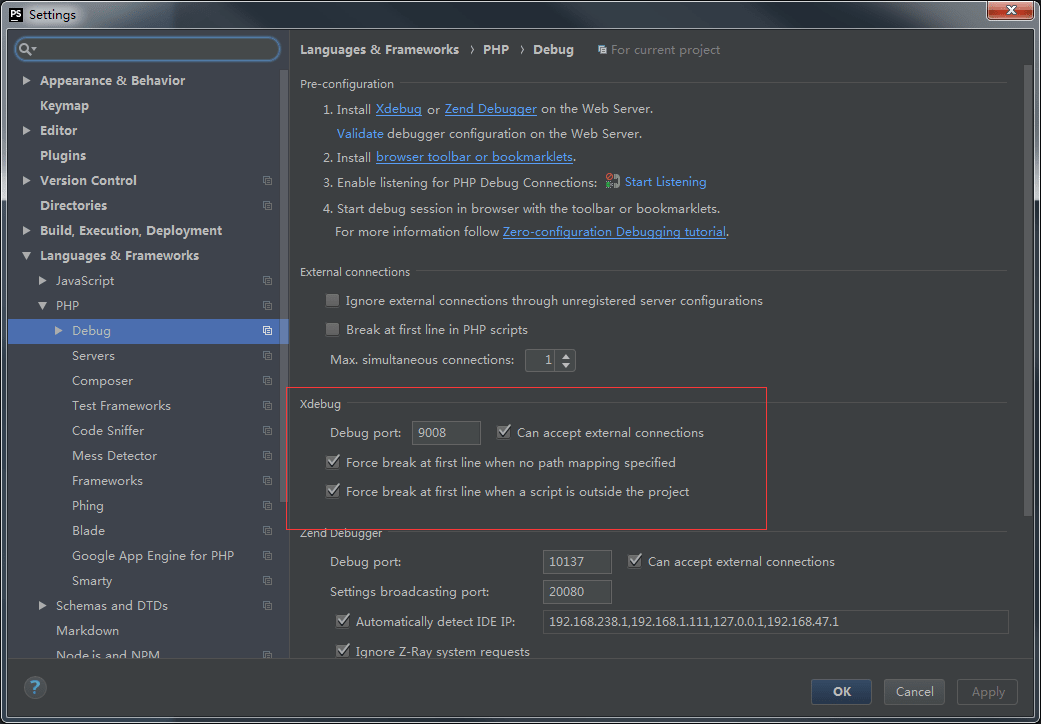Click the help question mark icon
This screenshot has width=1041, height=724.
click(35, 687)
